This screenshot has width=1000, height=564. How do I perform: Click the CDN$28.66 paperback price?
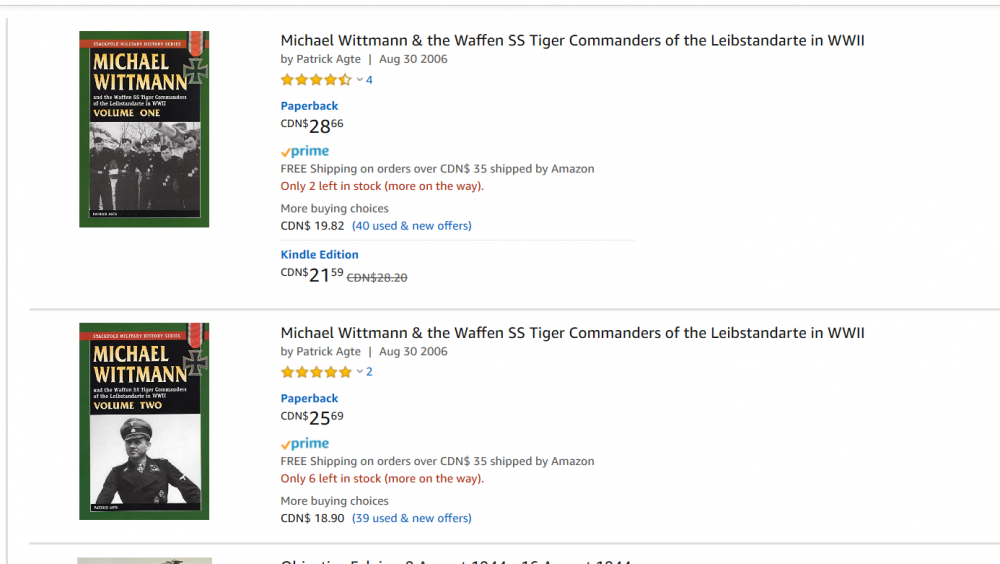(312, 126)
